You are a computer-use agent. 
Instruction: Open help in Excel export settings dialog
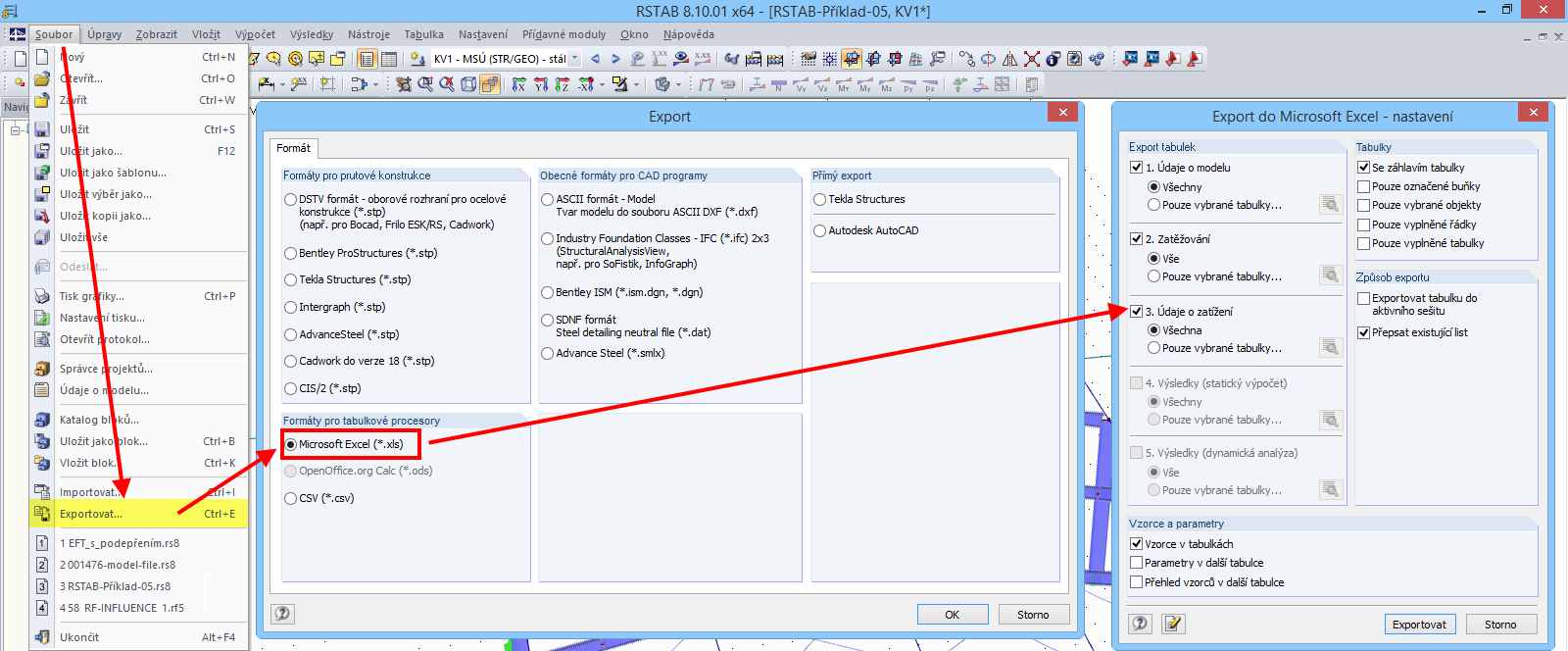tap(1140, 624)
